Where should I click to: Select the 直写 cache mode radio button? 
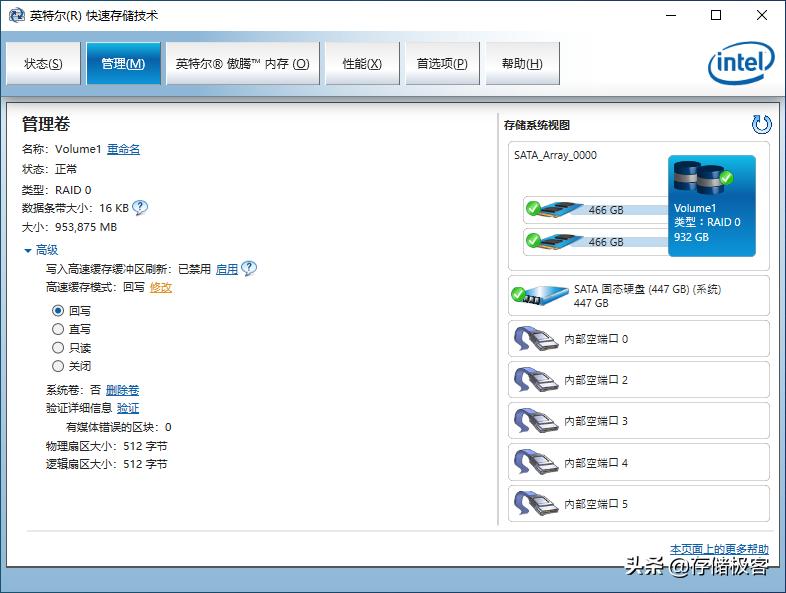[58, 329]
